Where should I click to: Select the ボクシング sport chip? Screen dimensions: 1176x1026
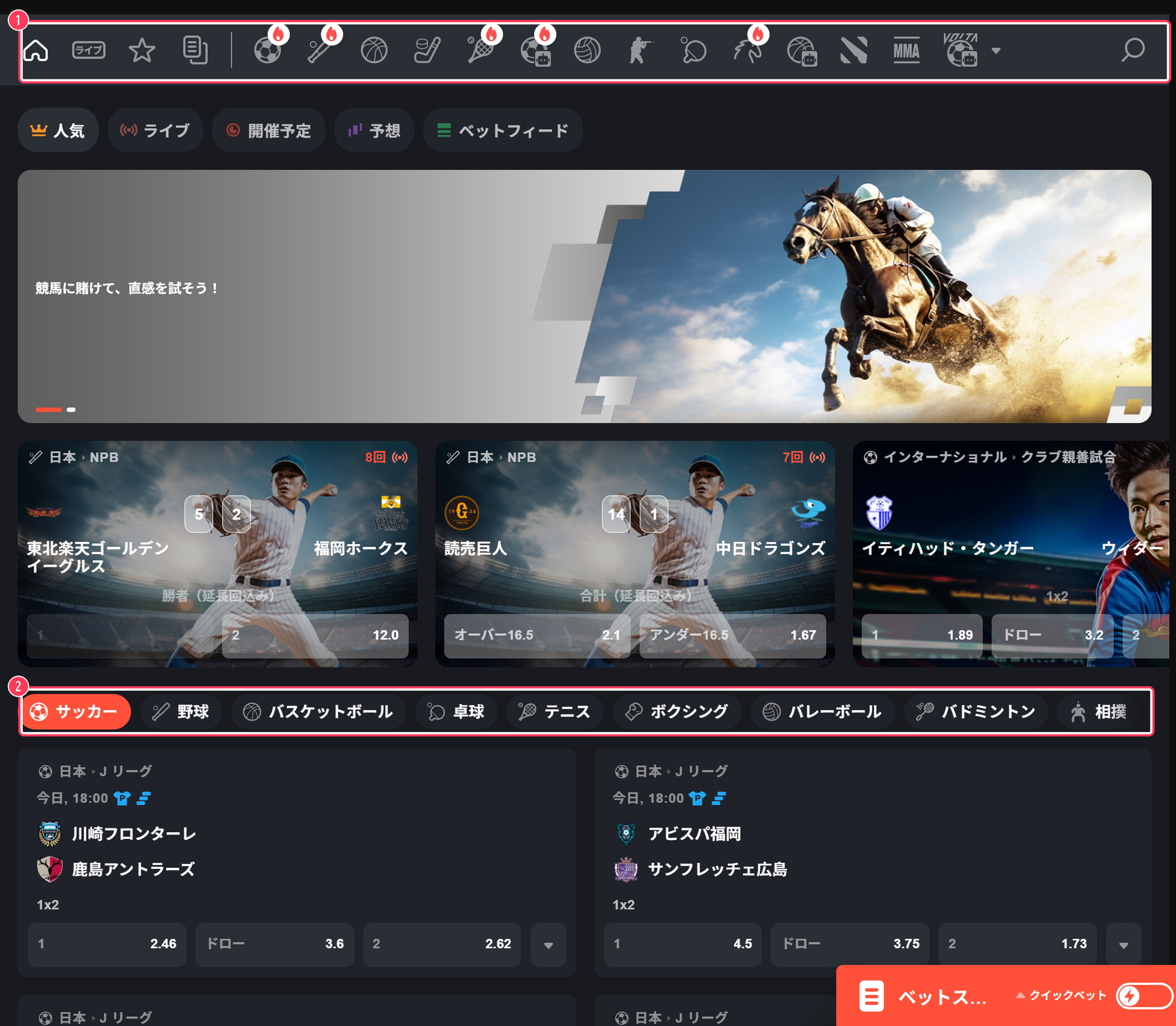[677, 712]
